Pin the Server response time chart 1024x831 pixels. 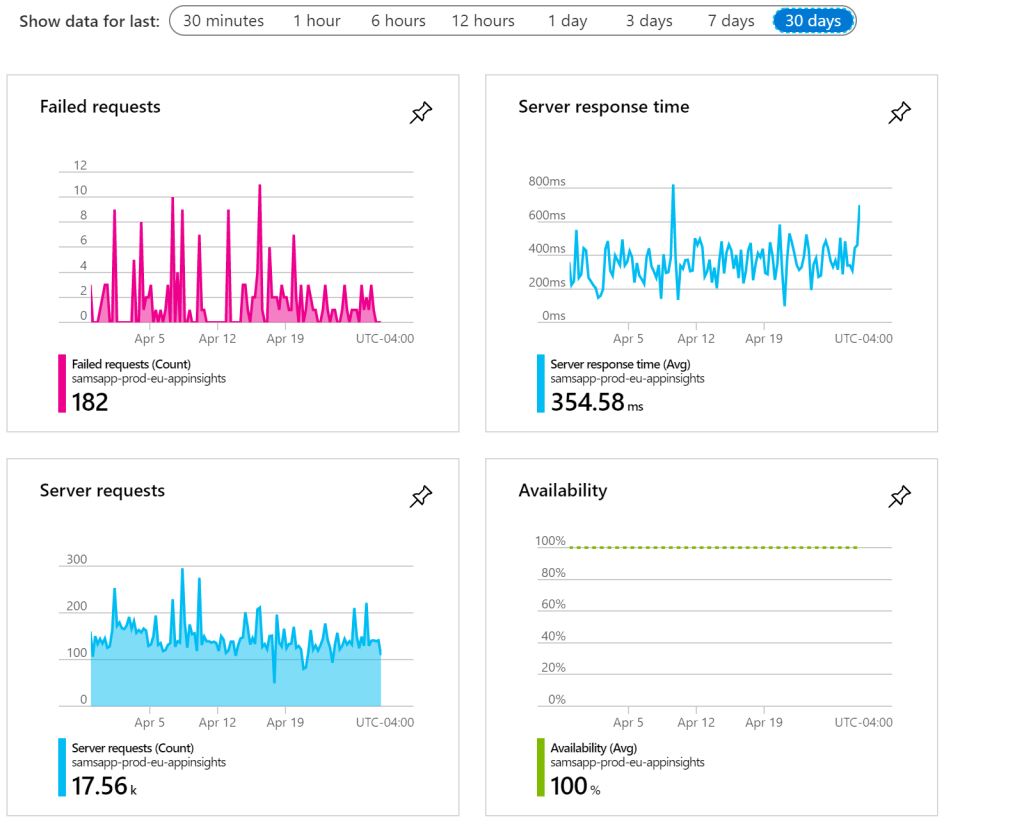(900, 114)
